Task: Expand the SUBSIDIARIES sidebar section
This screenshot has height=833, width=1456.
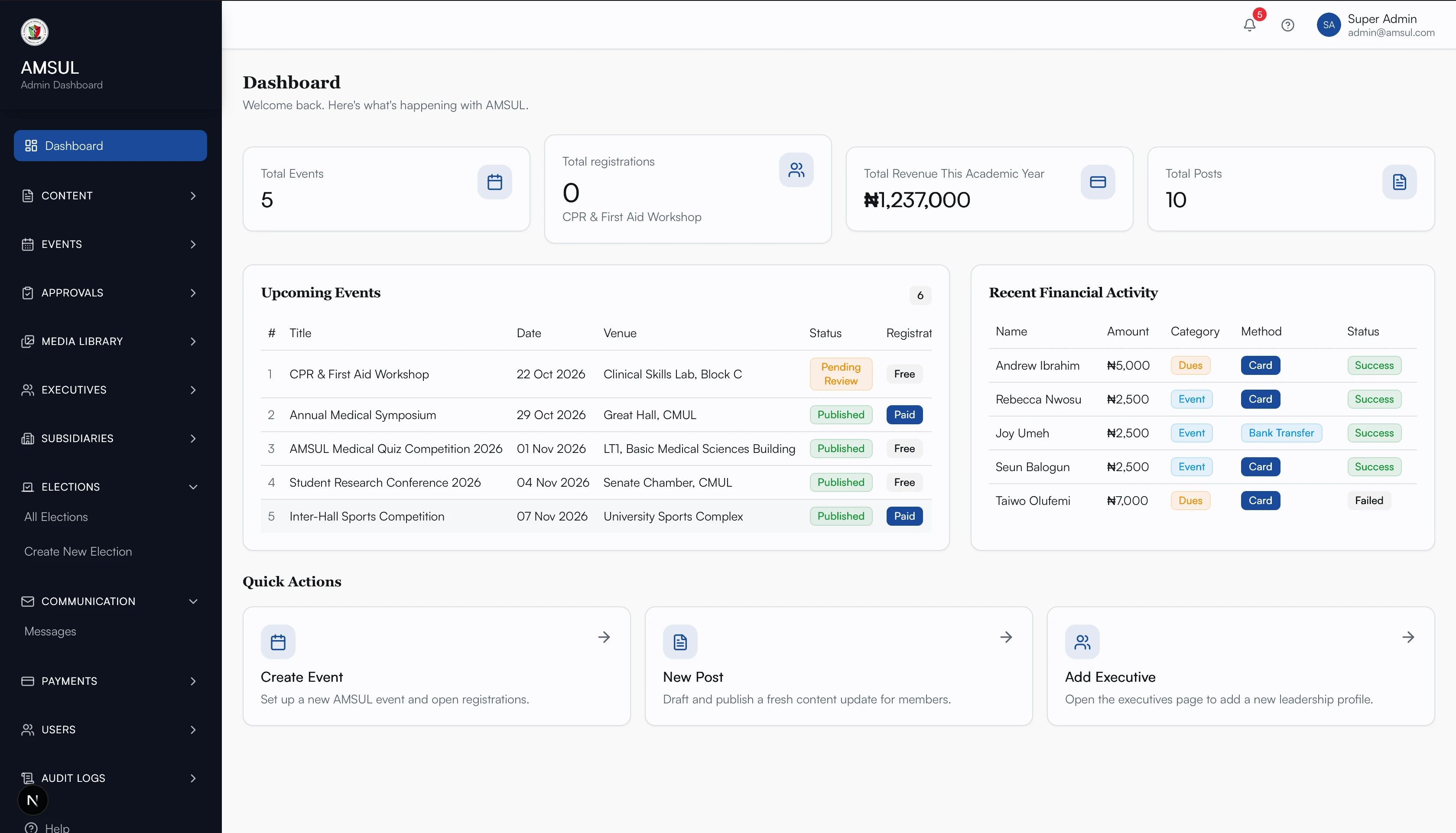Action: point(110,438)
